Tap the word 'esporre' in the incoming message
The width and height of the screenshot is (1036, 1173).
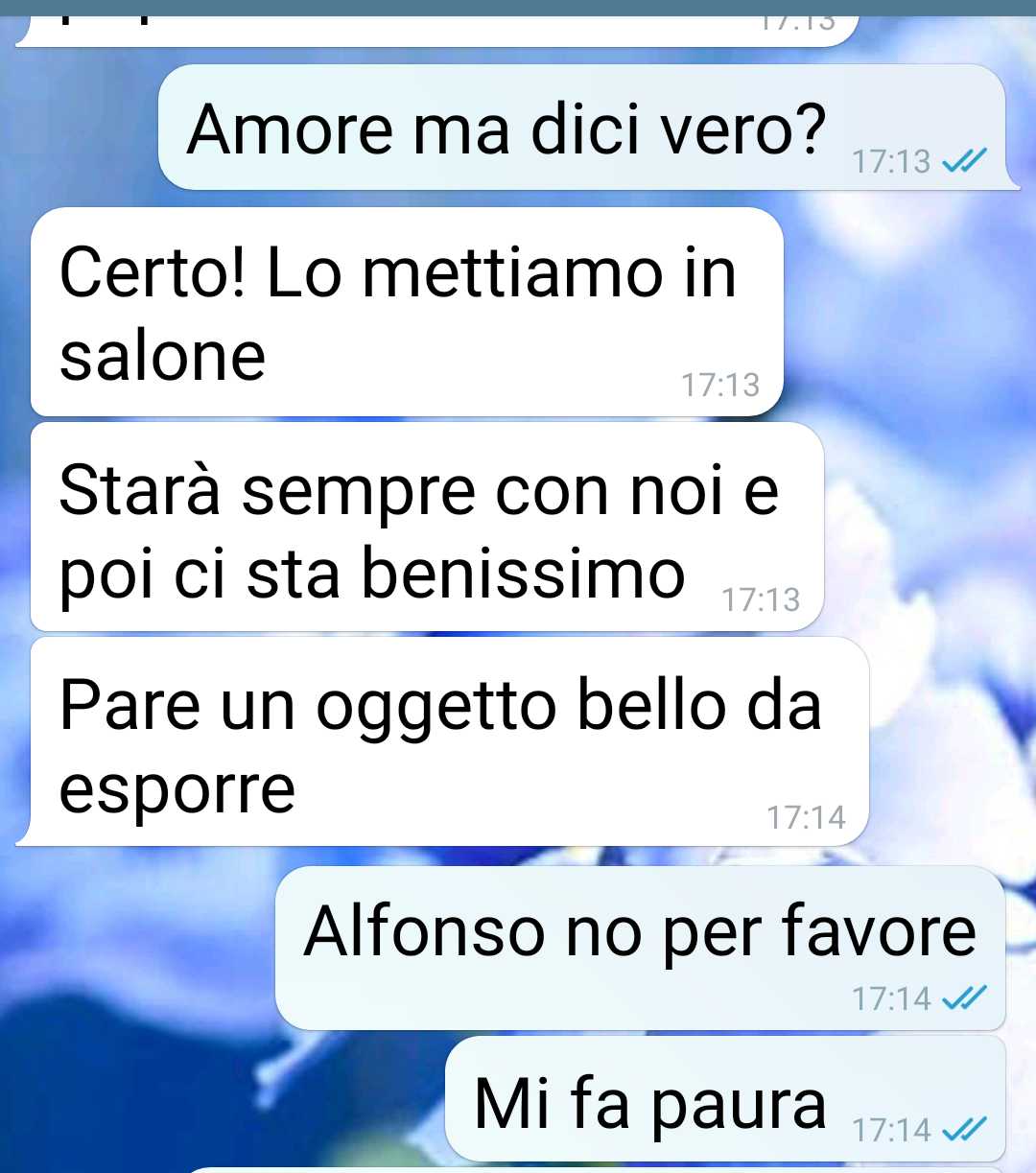(177, 791)
